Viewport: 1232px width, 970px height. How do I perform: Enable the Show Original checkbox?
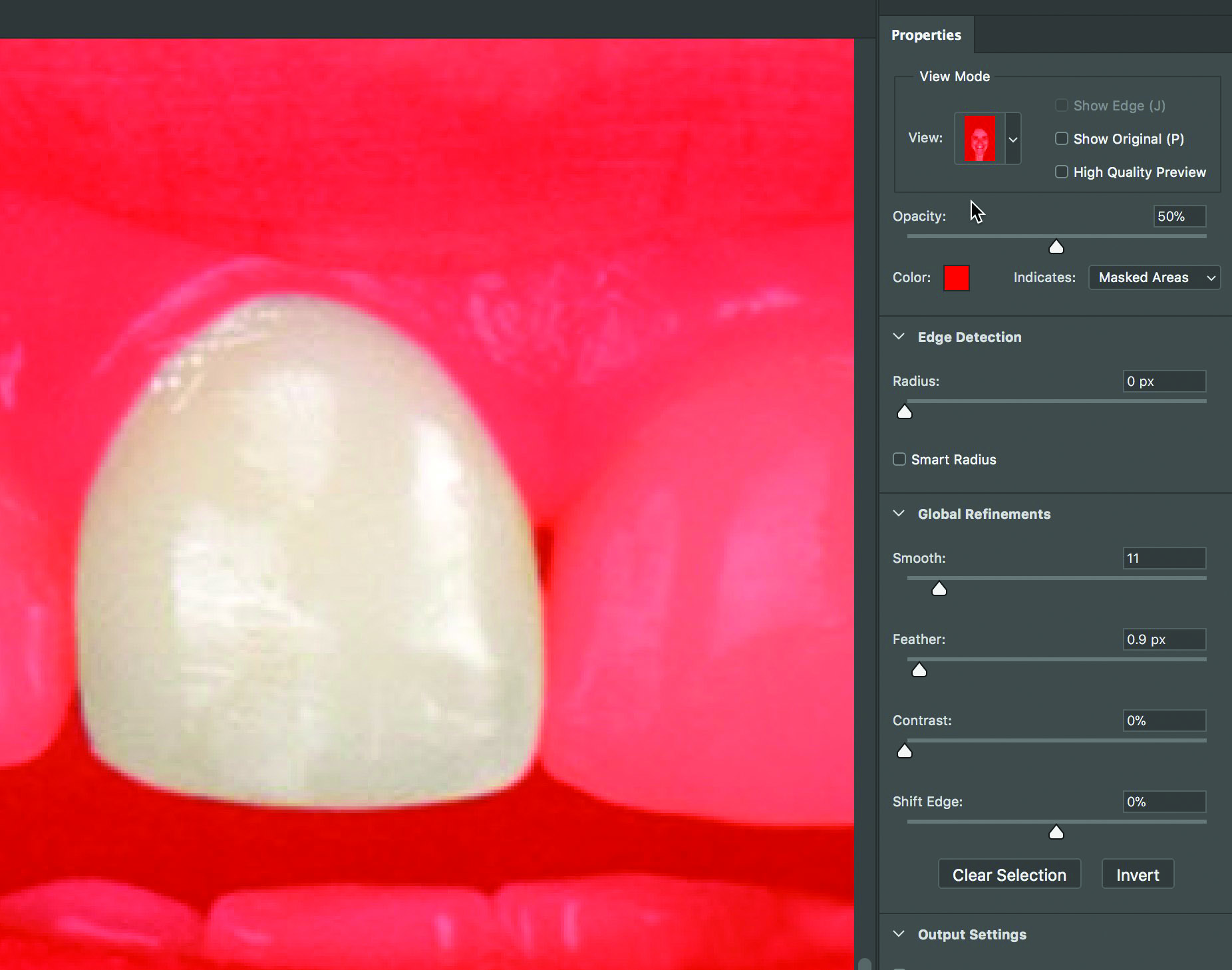(x=1062, y=138)
